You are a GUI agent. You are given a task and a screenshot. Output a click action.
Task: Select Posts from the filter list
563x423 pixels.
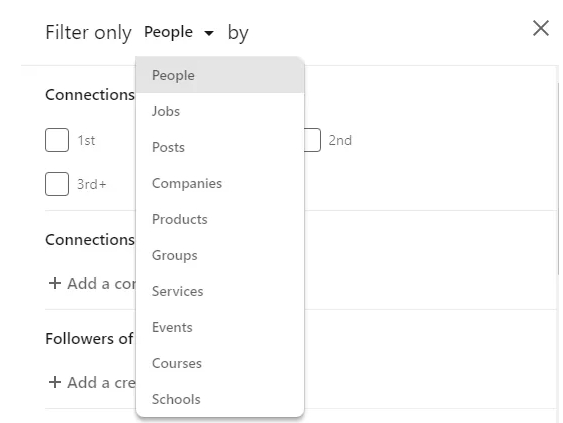220,147
